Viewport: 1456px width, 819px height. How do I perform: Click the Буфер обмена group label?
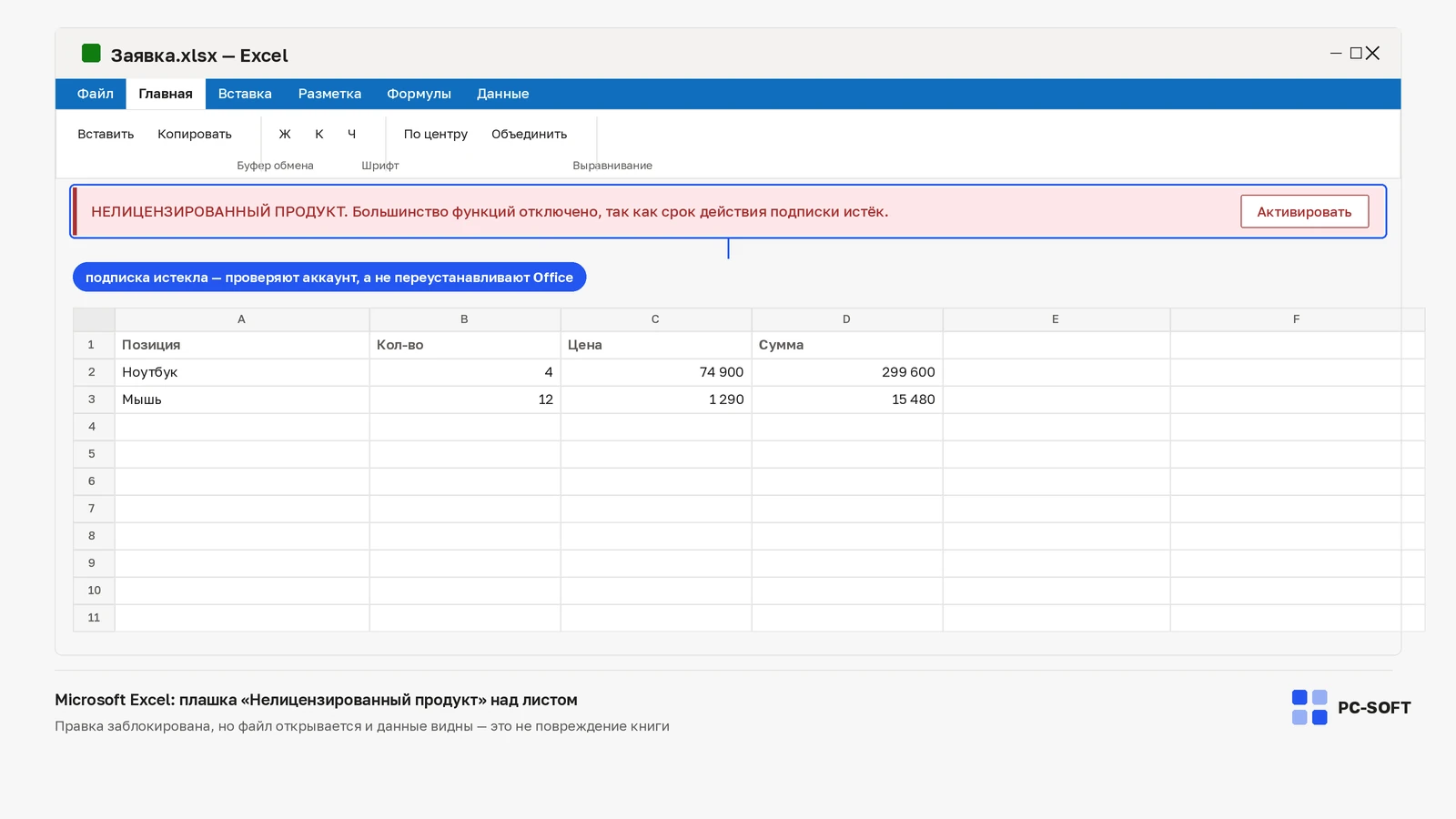pos(275,166)
